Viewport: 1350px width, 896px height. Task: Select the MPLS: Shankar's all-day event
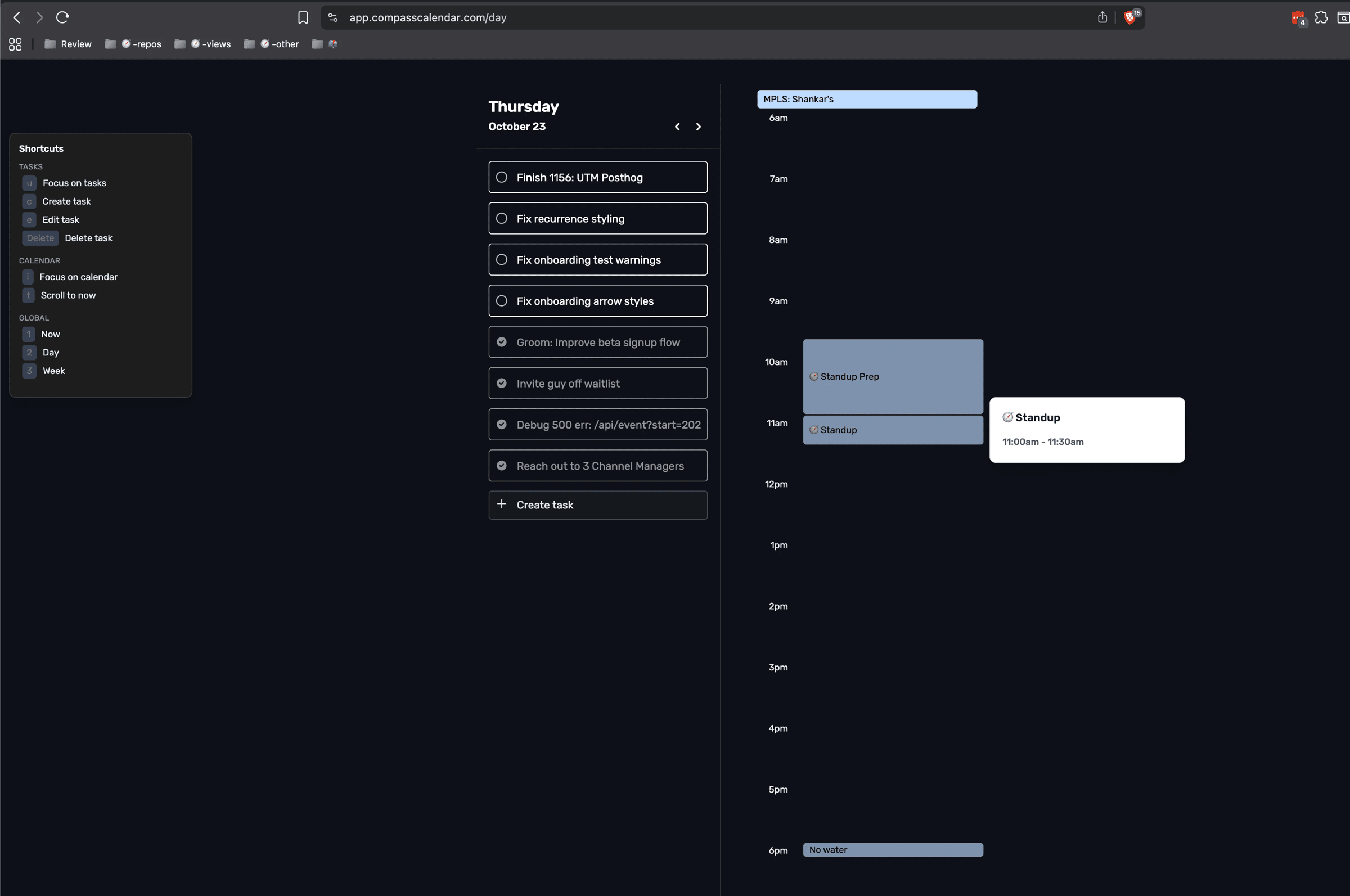click(x=866, y=100)
